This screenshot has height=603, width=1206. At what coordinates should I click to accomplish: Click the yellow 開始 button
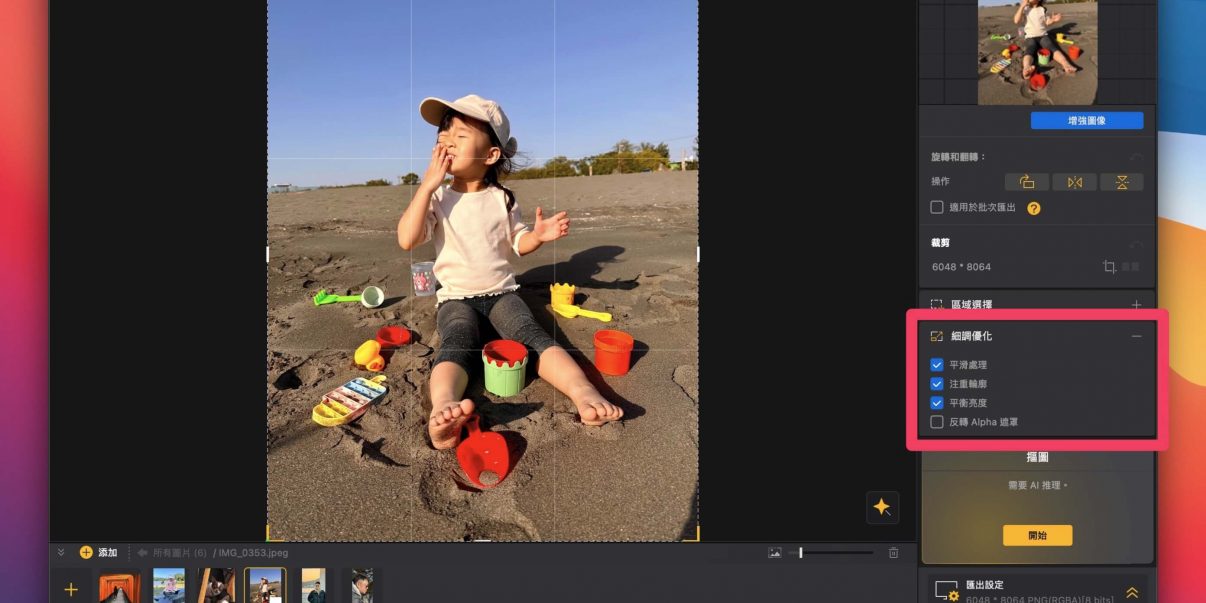(x=1037, y=535)
